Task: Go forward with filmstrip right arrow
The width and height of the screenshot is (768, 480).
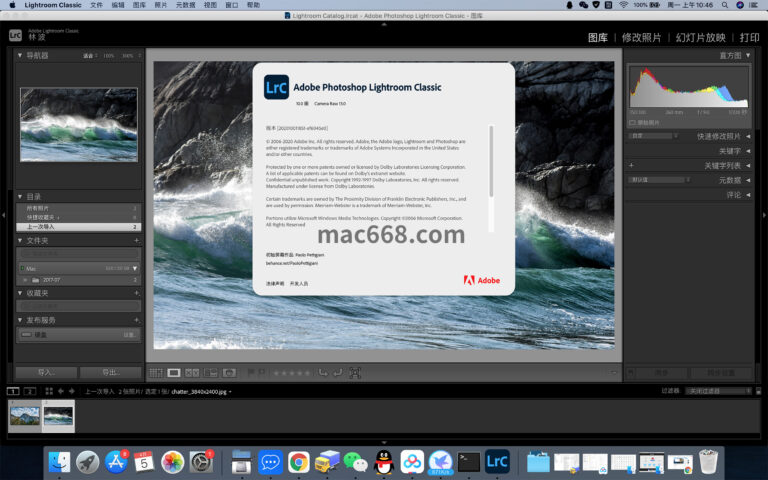Action: click(x=72, y=391)
